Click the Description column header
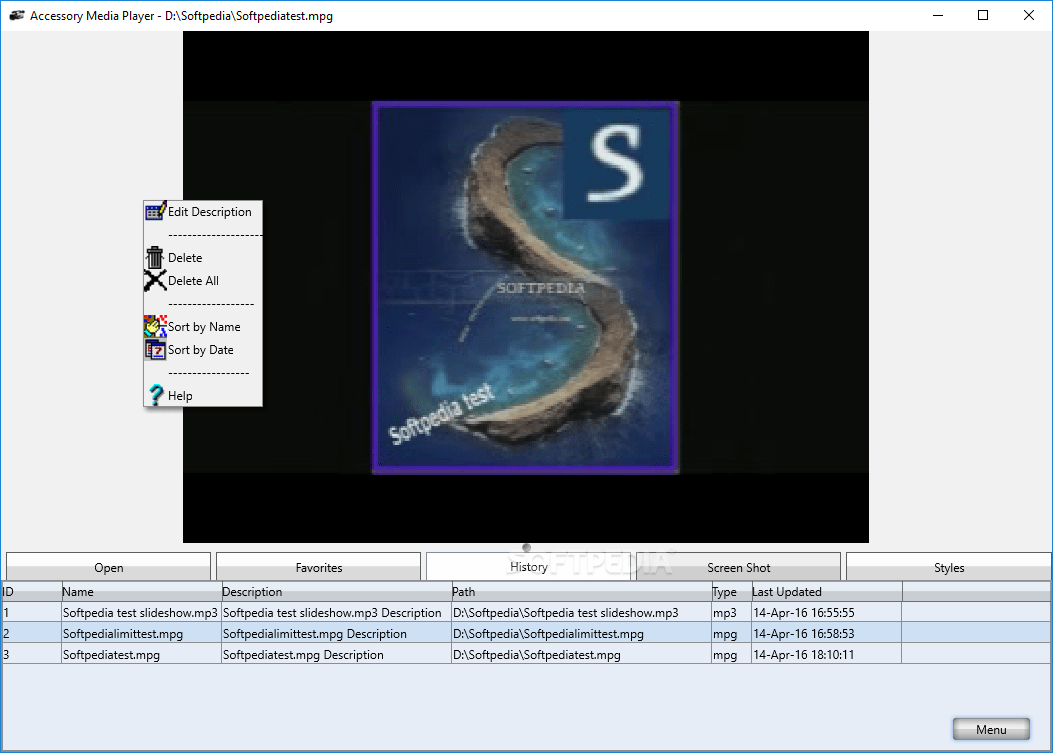This screenshot has height=753, width=1053. (x=336, y=592)
